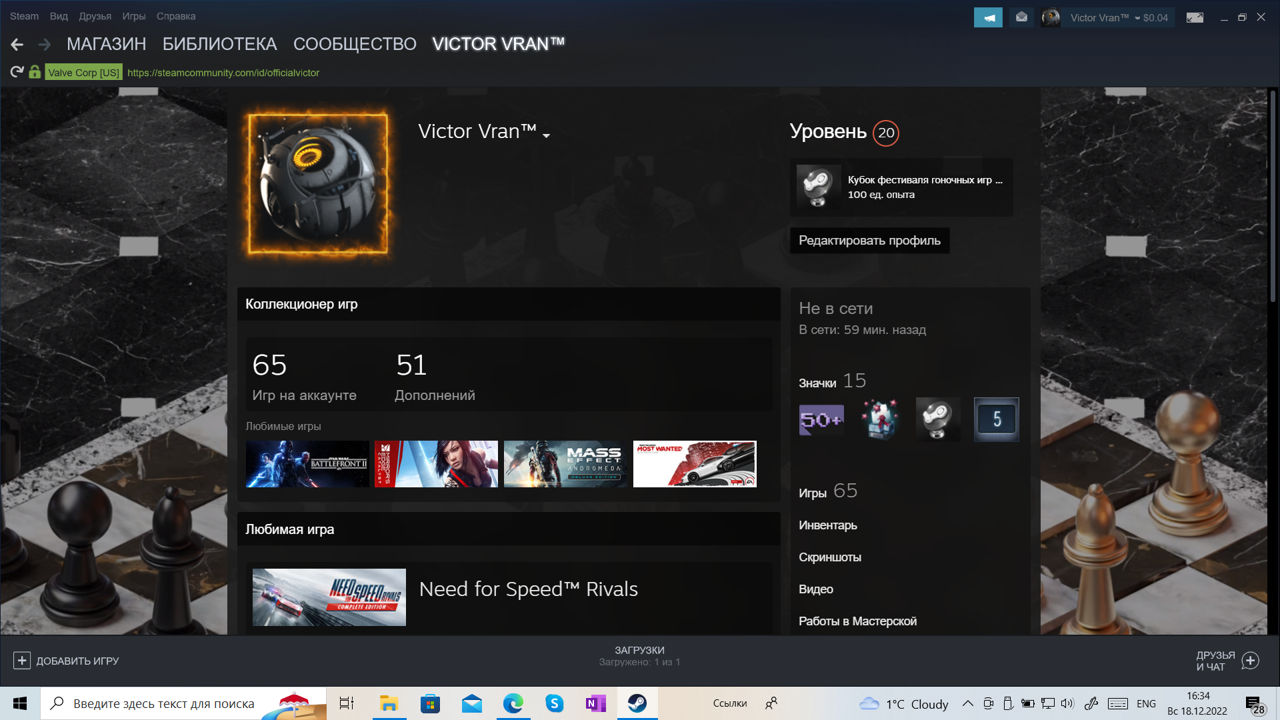1280x720 pixels.
Task: Open OneNote from the taskbar
Action: click(595, 703)
